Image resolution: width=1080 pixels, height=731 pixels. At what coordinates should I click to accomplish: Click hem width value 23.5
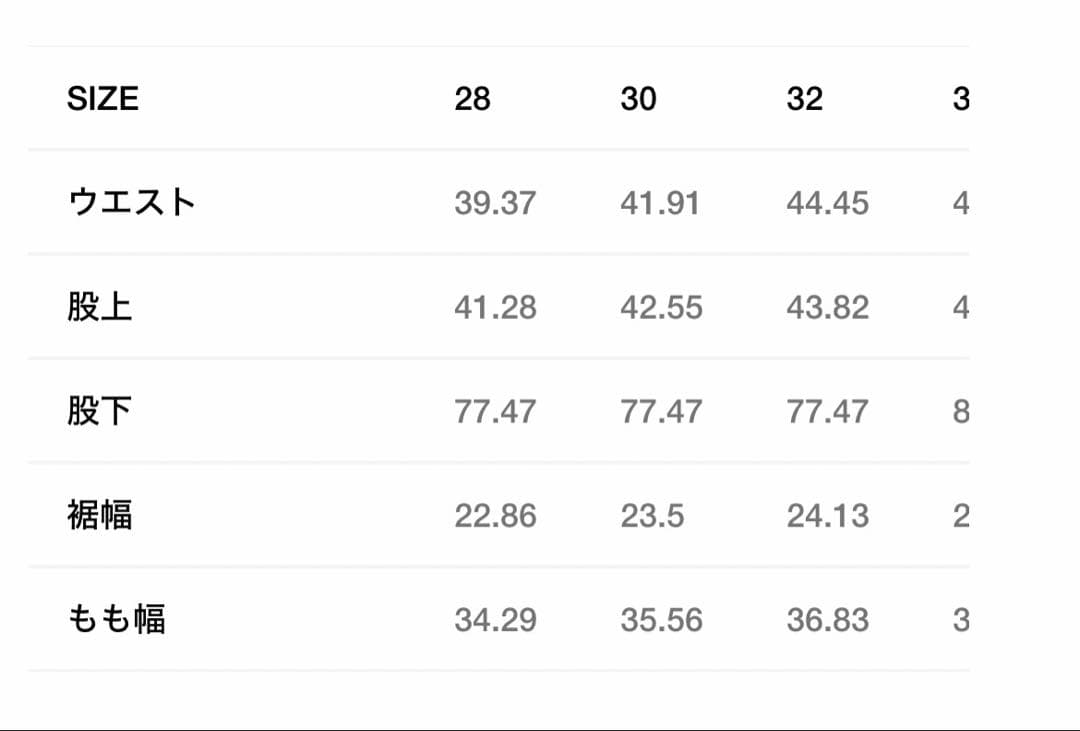[652, 515]
